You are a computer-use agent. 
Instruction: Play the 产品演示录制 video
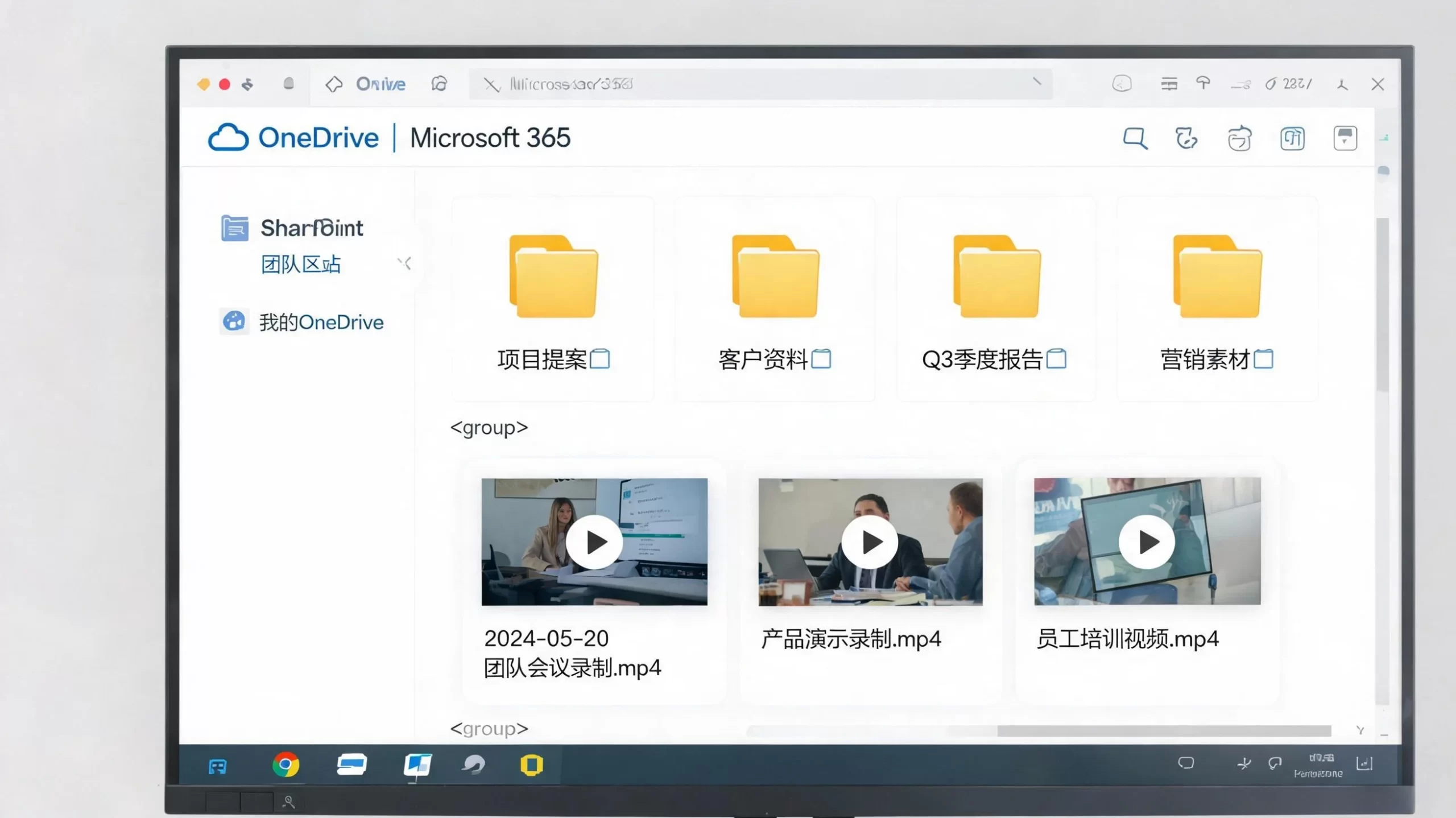870,542
